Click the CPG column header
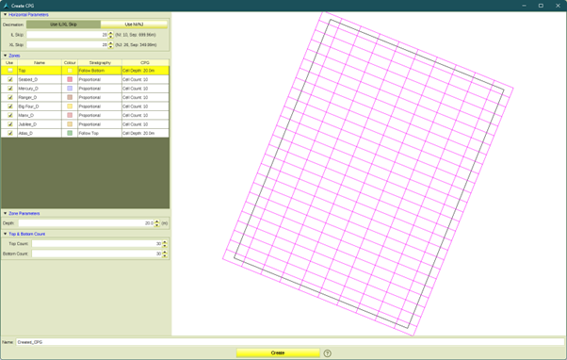 [x=145, y=63]
